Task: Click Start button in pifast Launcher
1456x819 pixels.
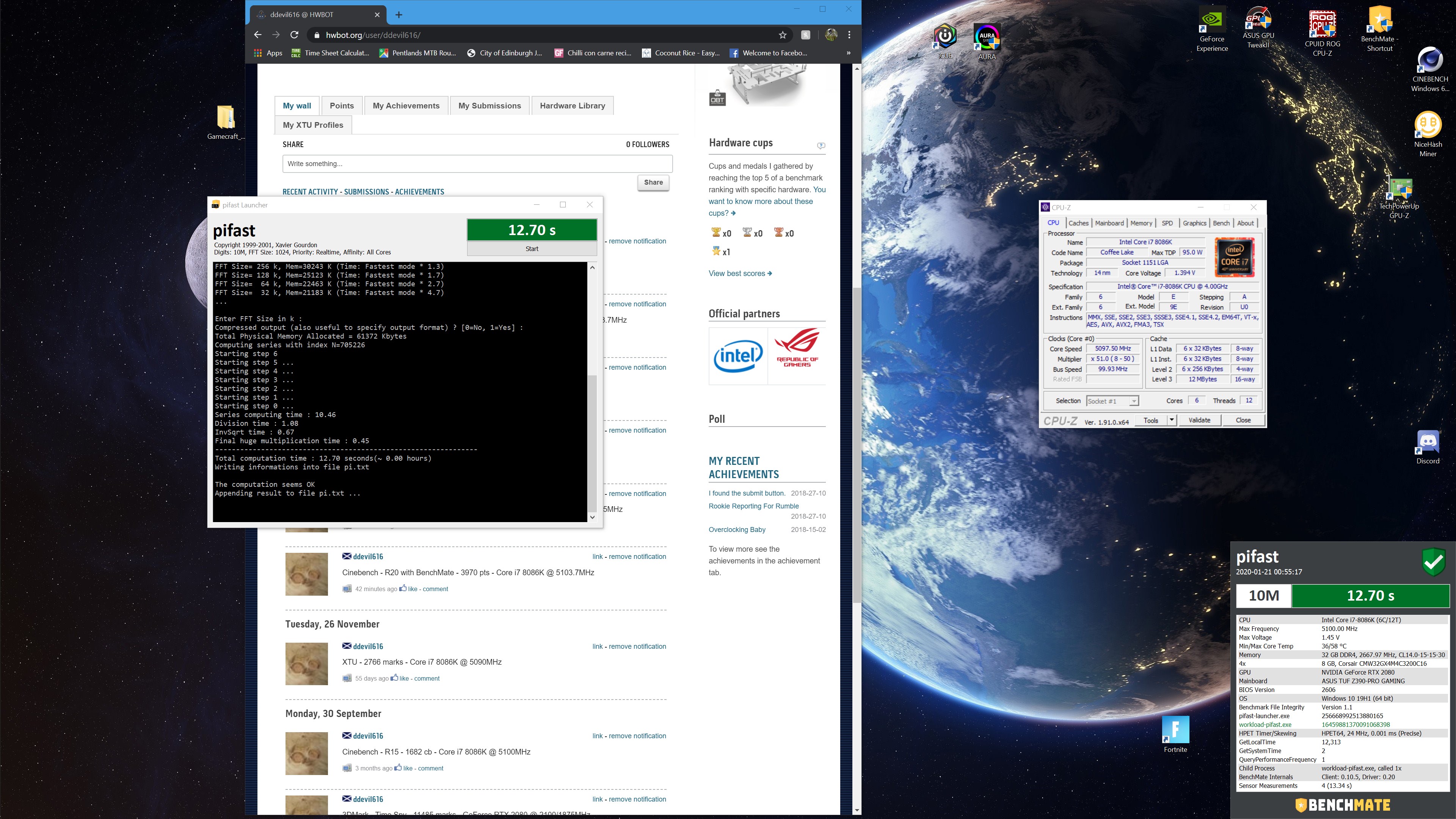Action: coord(532,249)
